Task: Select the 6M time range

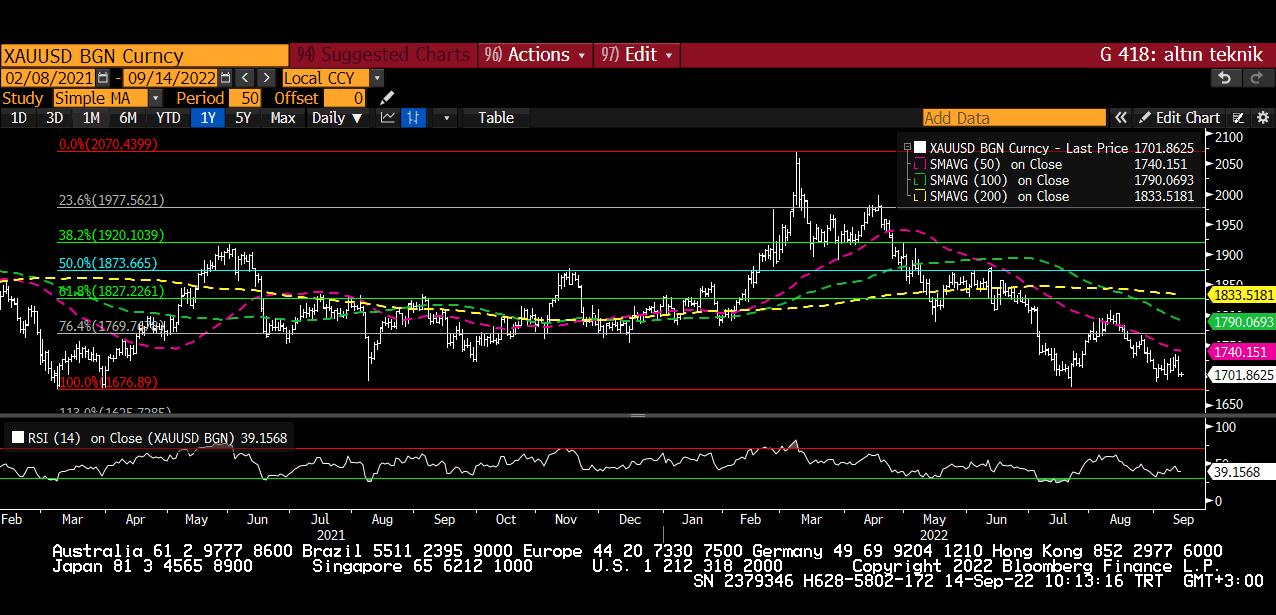Action: coord(128,118)
